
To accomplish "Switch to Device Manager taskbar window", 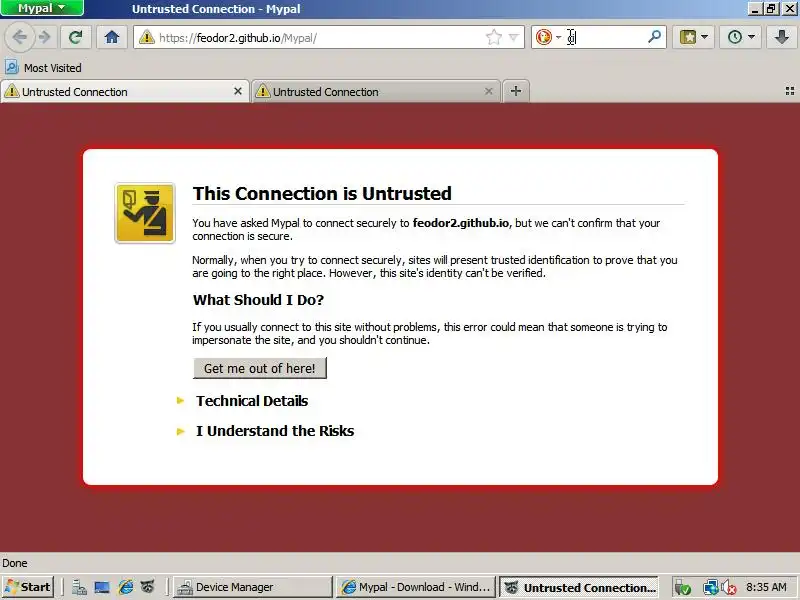I will 253,587.
